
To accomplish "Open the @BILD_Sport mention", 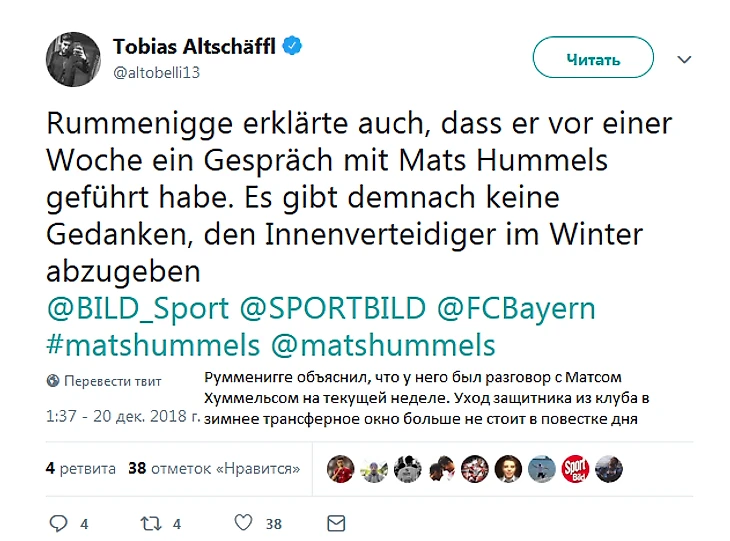I will 138,307.
